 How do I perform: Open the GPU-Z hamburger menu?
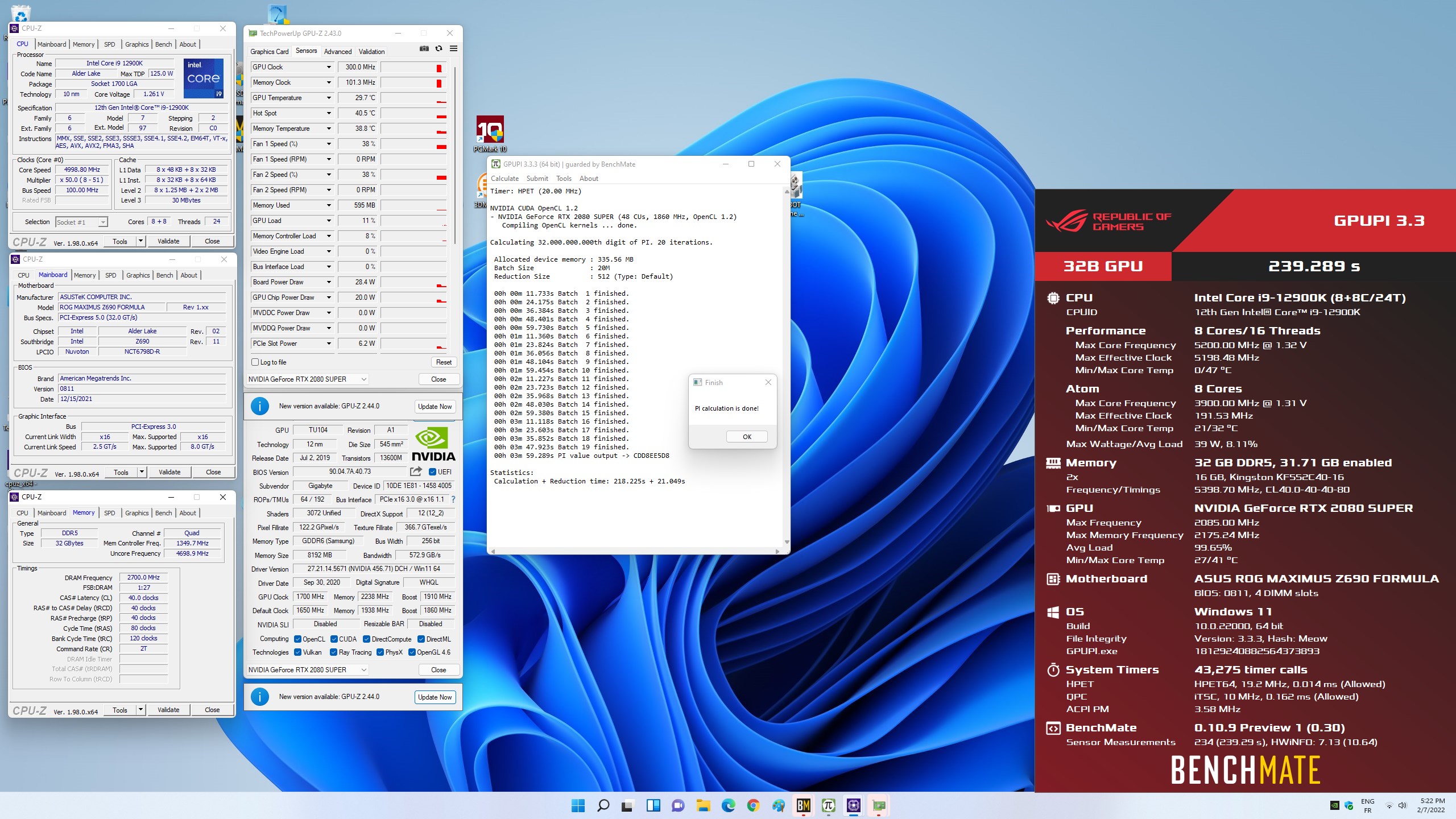click(453, 49)
